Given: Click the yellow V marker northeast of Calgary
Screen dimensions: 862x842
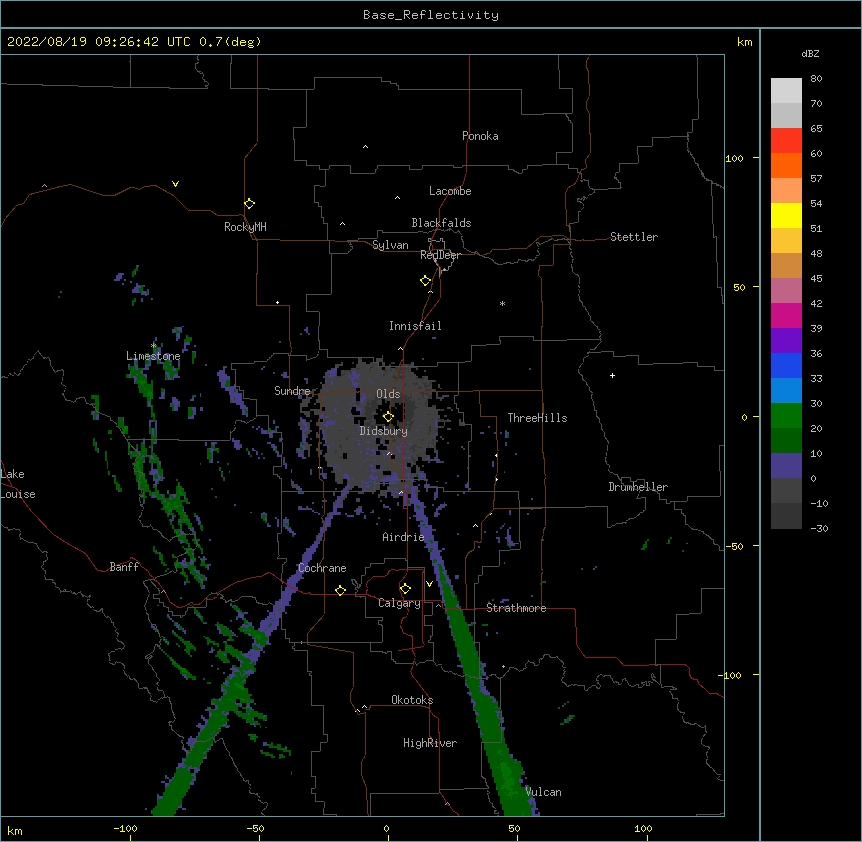Looking at the screenshot, I should 429,584.
